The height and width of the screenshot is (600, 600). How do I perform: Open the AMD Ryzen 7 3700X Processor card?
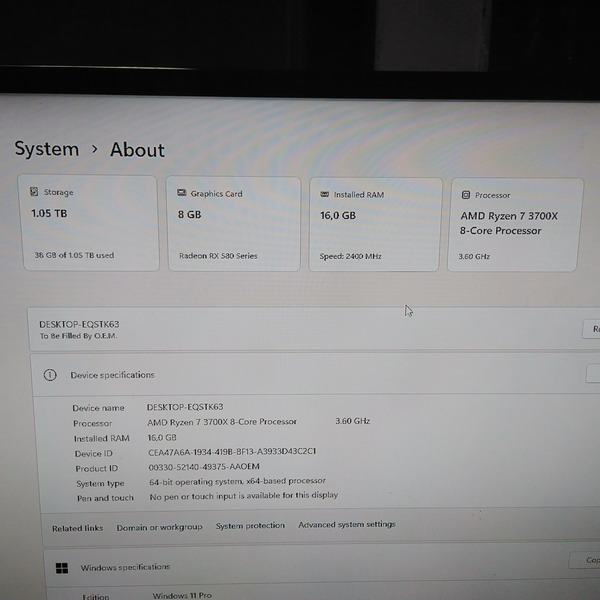click(515, 225)
